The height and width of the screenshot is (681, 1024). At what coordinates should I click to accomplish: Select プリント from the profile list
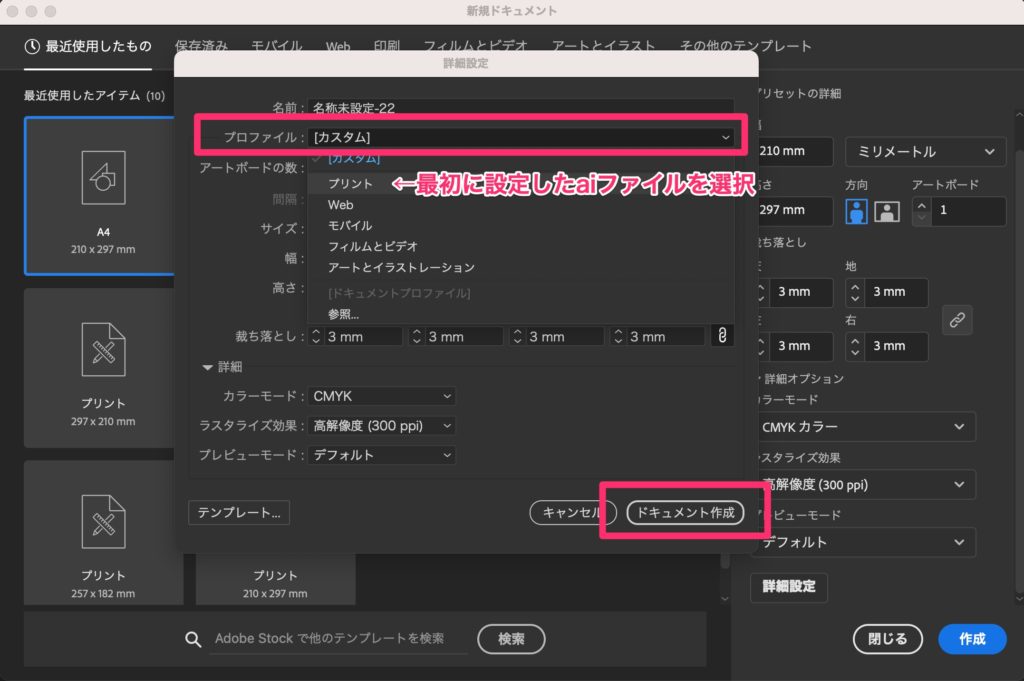(x=350, y=184)
